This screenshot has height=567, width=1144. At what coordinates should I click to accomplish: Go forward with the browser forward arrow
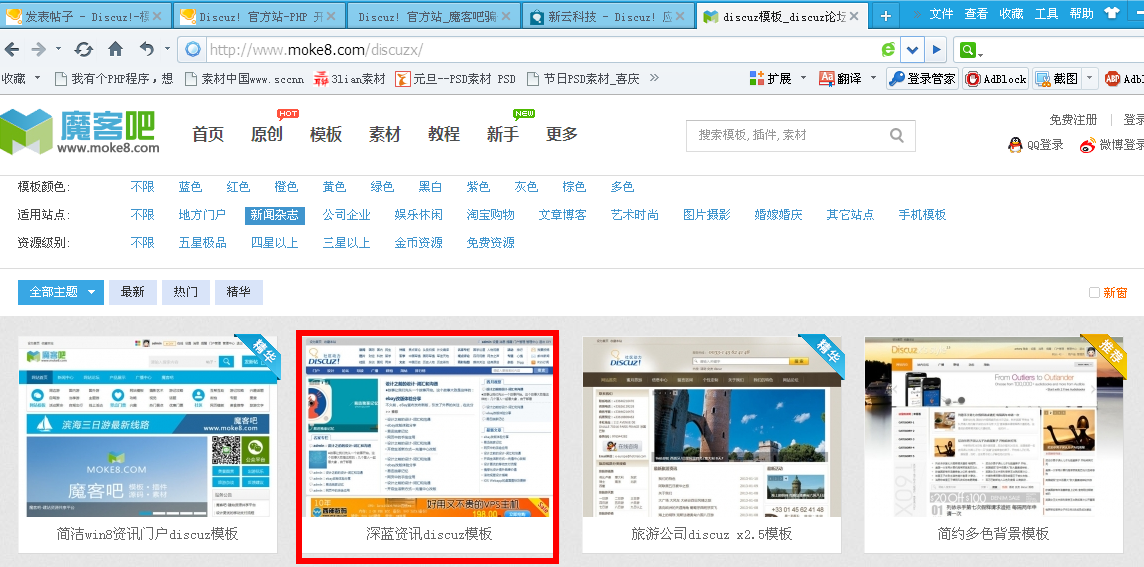pos(39,50)
